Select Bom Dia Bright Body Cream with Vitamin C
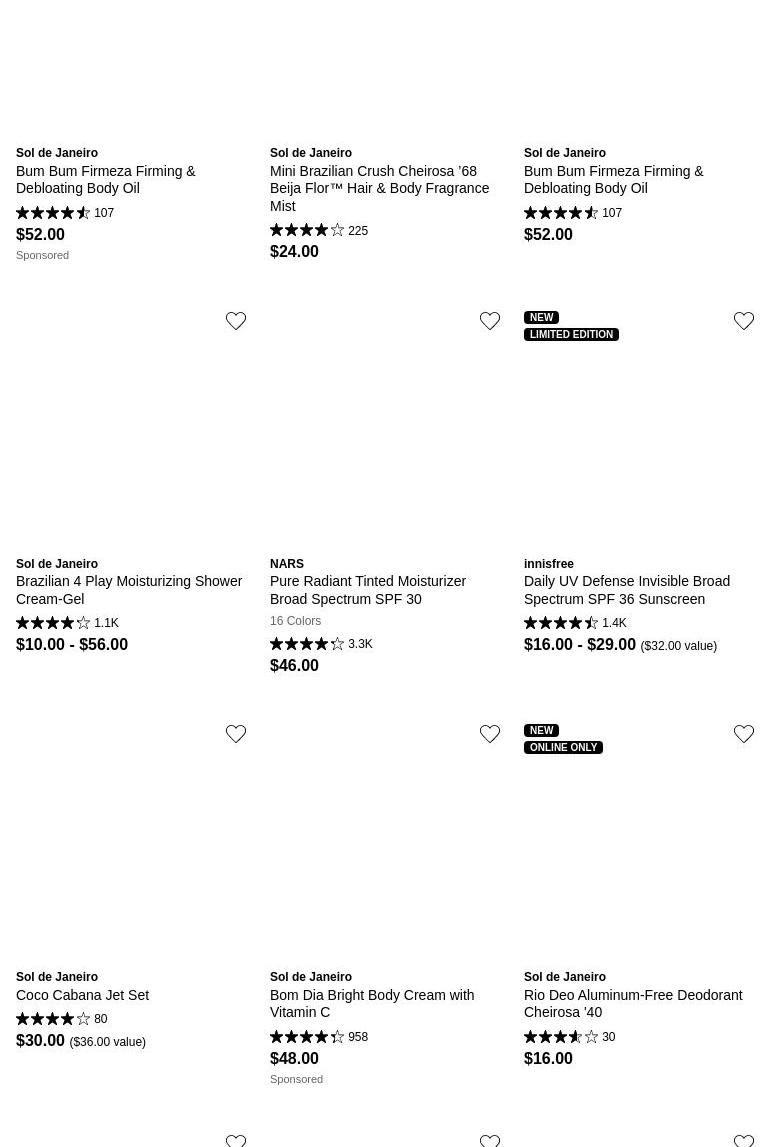This screenshot has height=1147, width=770. coord(372,1003)
